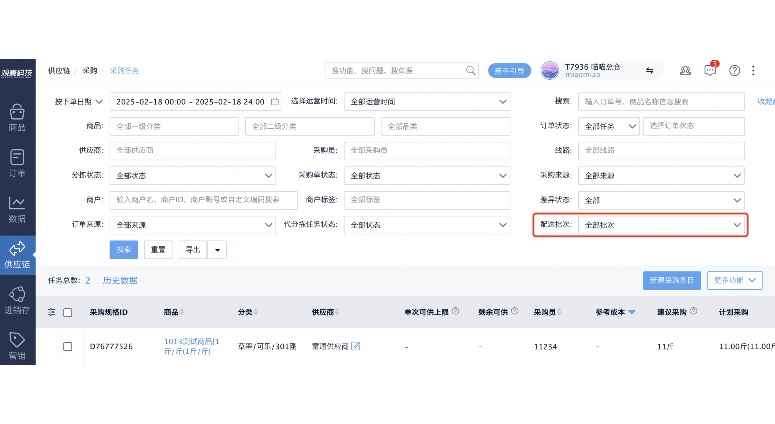Open the 差异状态 dropdown
Screen dimensions: 775x424
(661, 200)
